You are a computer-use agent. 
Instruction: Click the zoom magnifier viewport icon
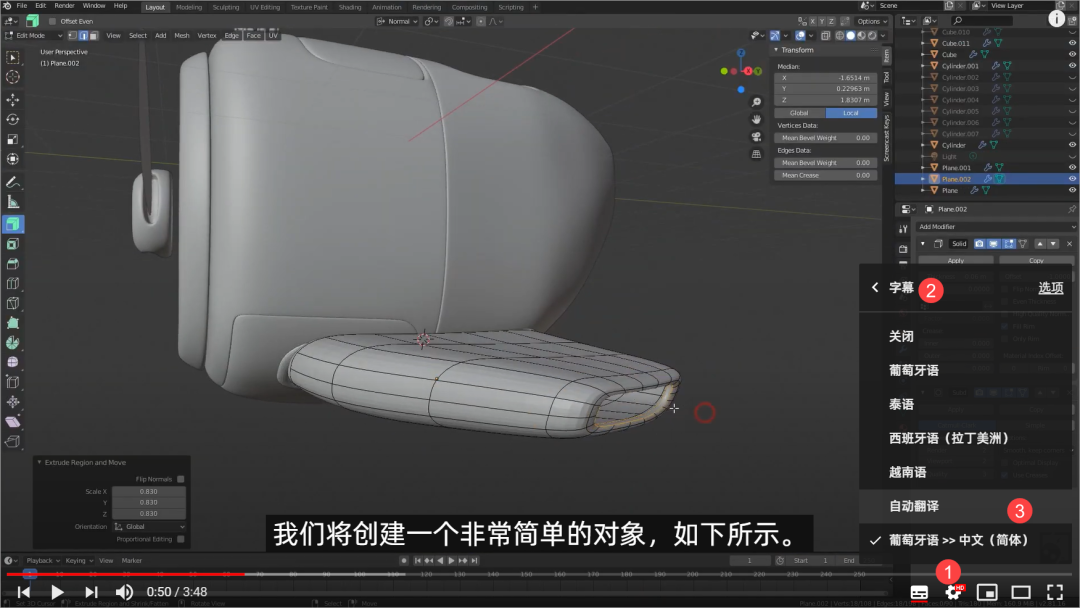coord(756,102)
